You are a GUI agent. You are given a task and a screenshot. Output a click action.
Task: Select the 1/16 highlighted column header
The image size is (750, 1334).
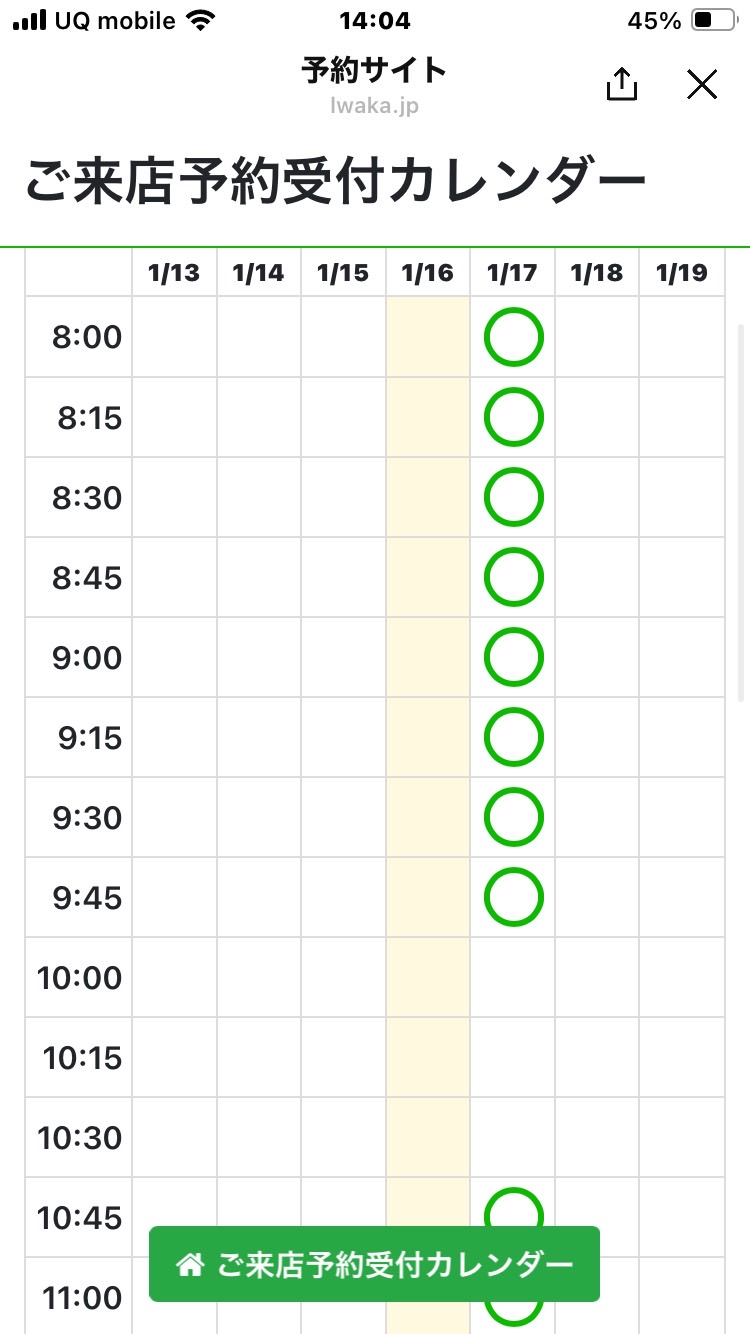point(427,273)
